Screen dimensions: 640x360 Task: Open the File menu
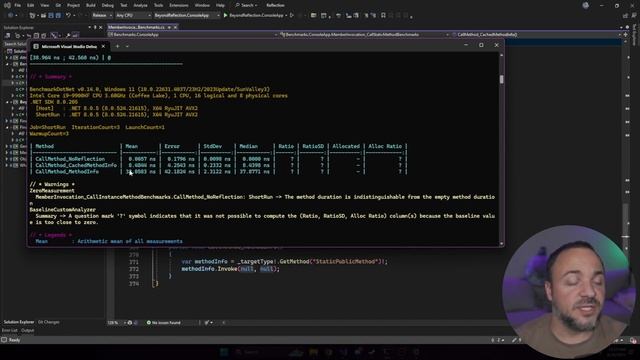(x=18, y=5)
